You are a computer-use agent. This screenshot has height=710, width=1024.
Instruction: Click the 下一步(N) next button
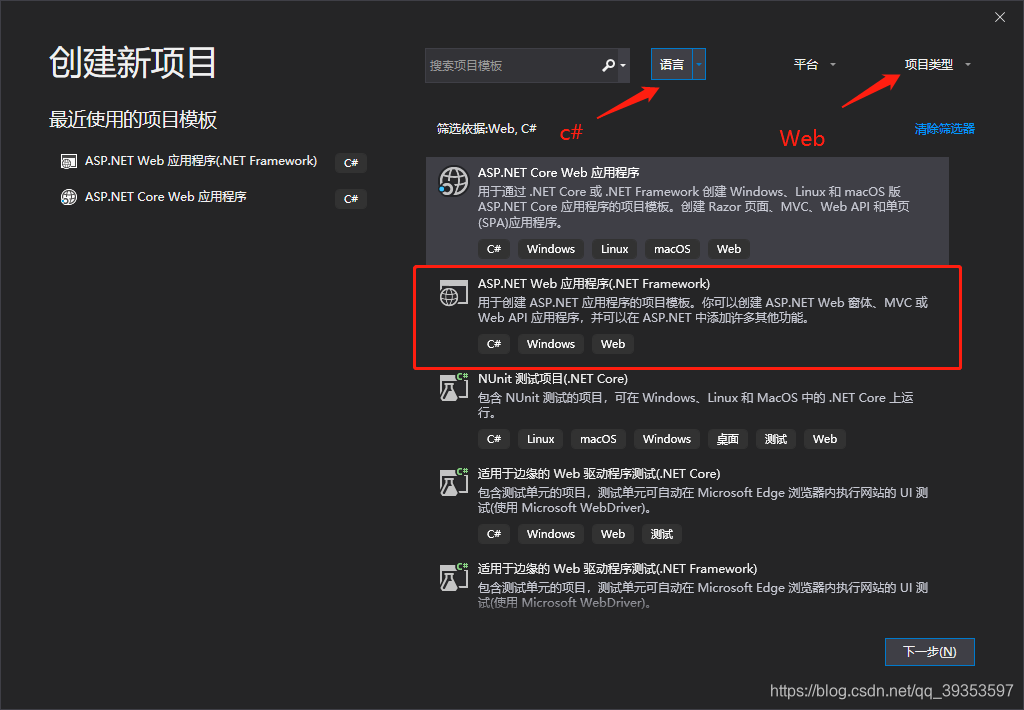929,652
